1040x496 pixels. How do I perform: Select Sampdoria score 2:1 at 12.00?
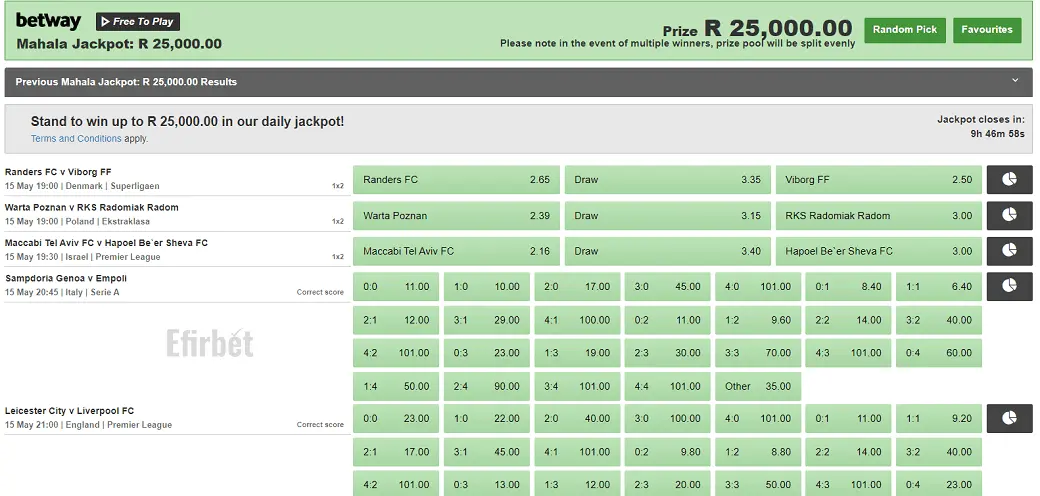pos(396,320)
